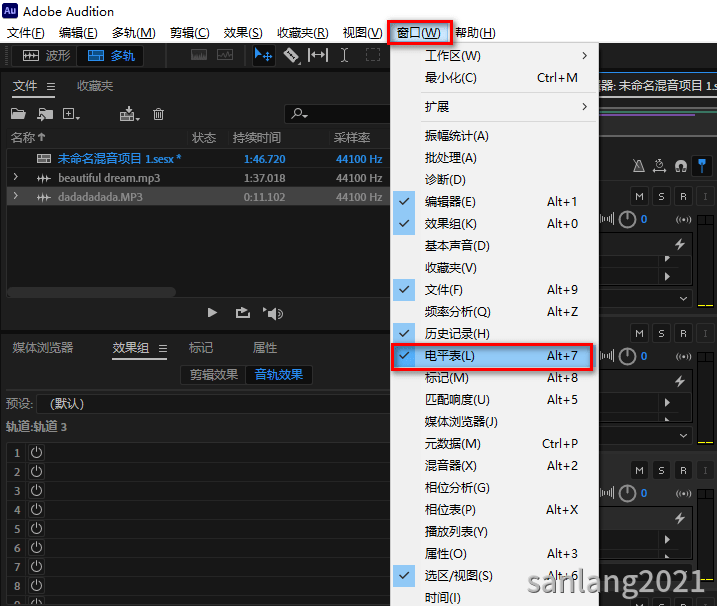Toggle power for effect slot 1
This screenshot has height=606, width=717.
tap(36, 452)
